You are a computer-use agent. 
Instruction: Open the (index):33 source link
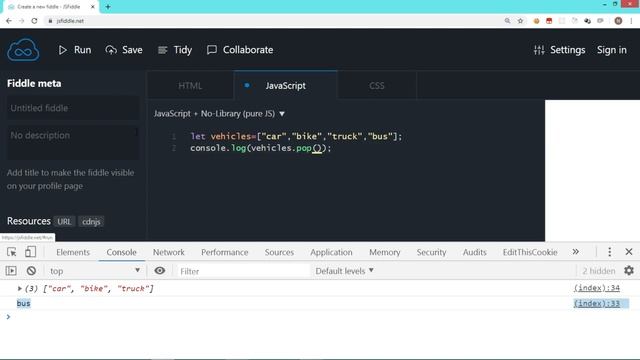point(597,303)
